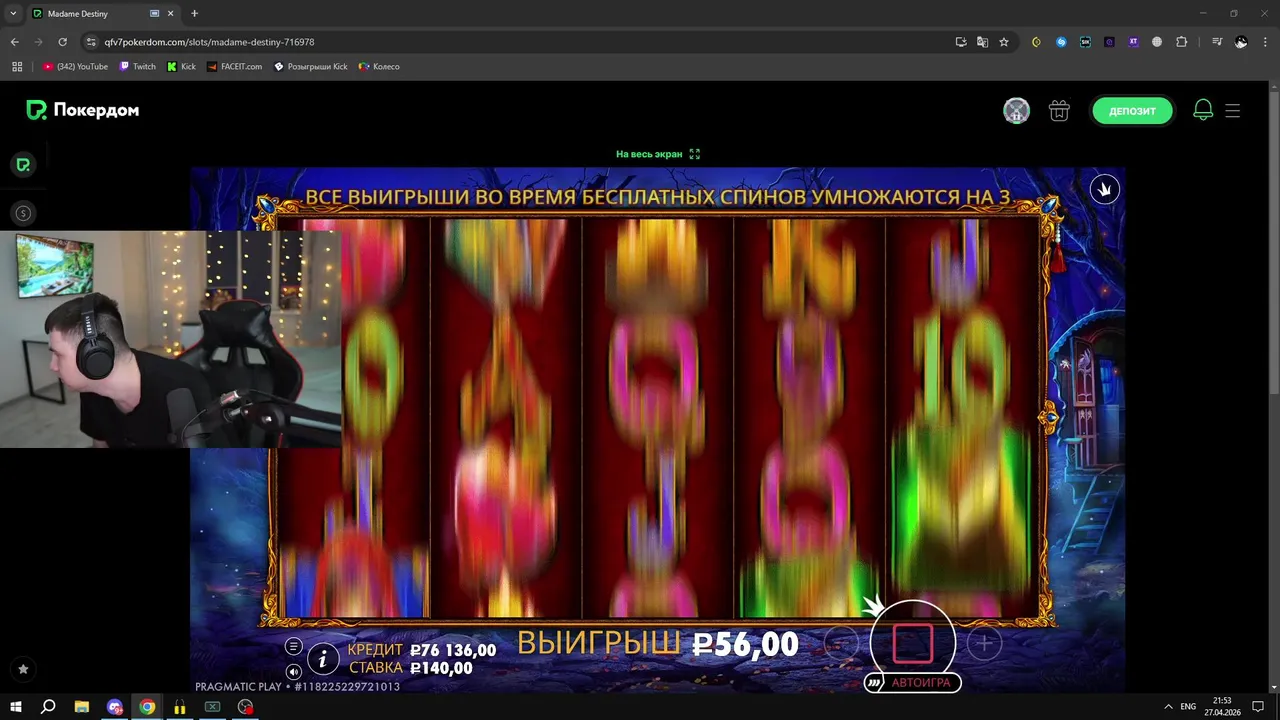Open the Розыгрыши Kick bookmark
Screen dimensions: 1280x720
coord(311,67)
